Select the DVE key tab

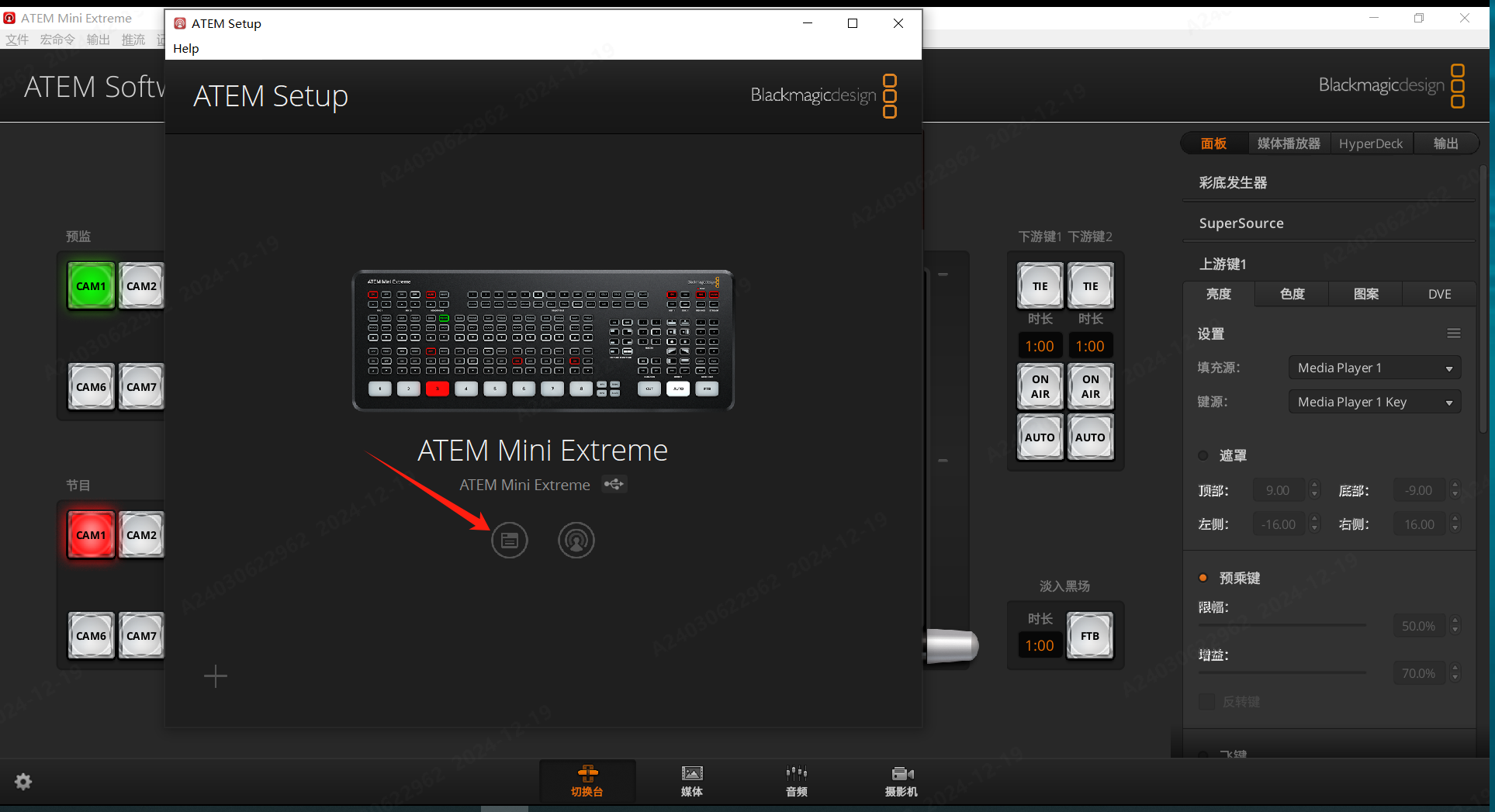[1440, 294]
